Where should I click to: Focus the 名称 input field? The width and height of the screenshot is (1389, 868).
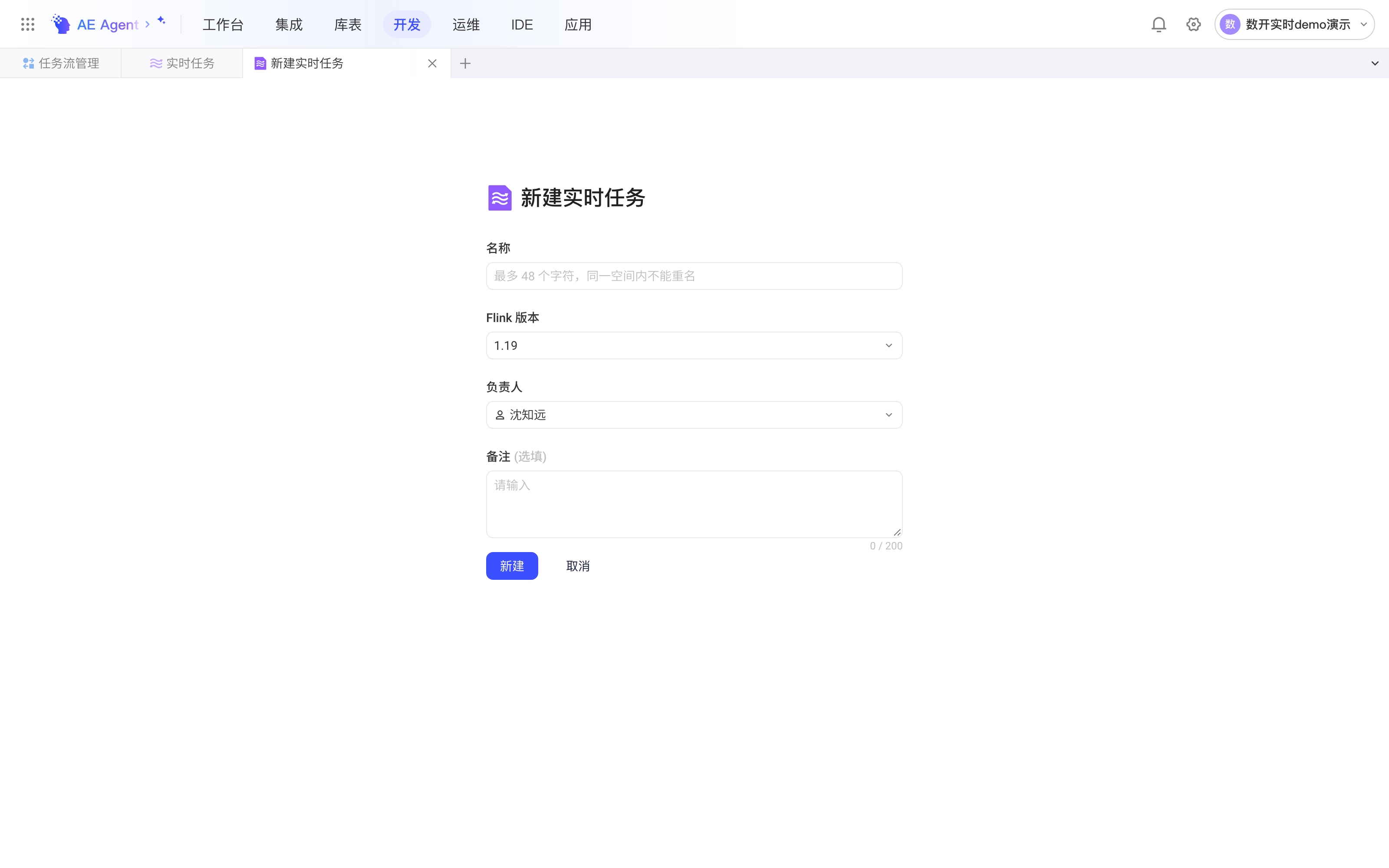click(x=694, y=276)
